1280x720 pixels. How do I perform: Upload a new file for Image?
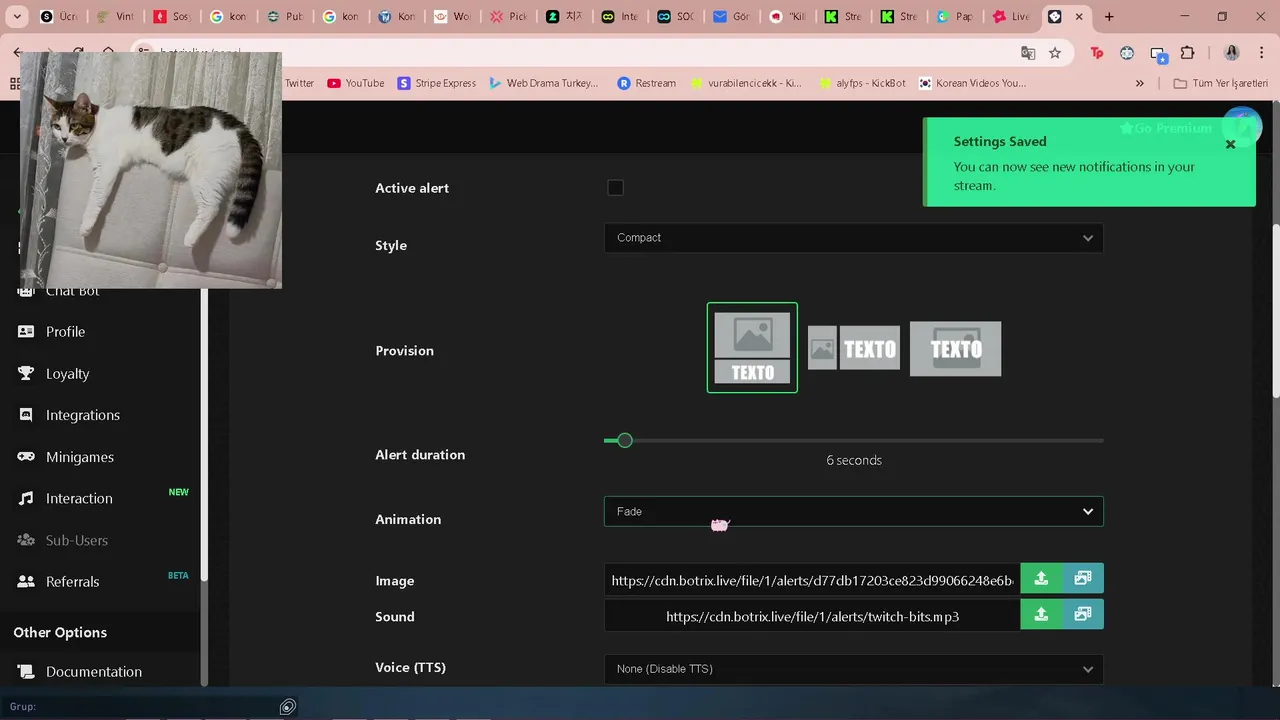click(x=1041, y=578)
